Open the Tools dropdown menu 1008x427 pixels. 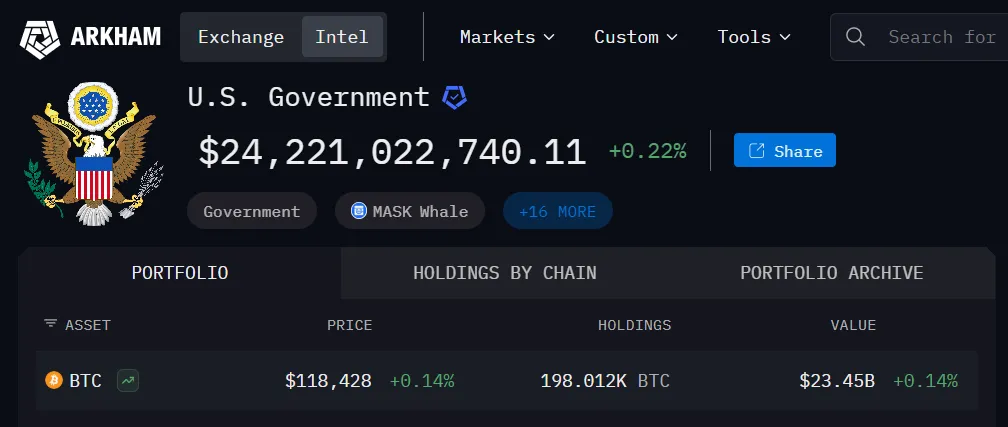[754, 37]
